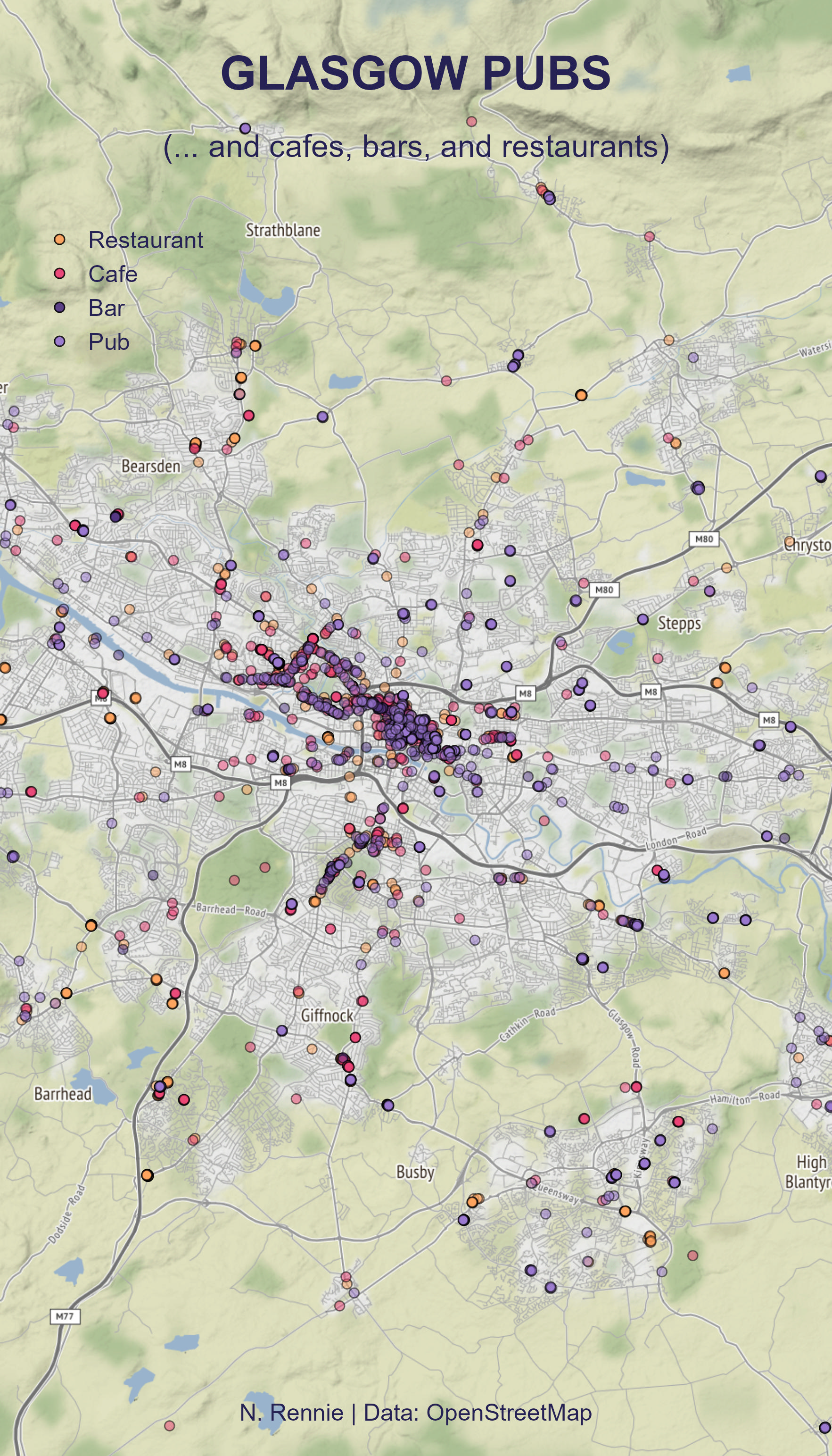The height and width of the screenshot is (1456, 832).
Task: Click the Bearsden town label
Action: point(151,466)
